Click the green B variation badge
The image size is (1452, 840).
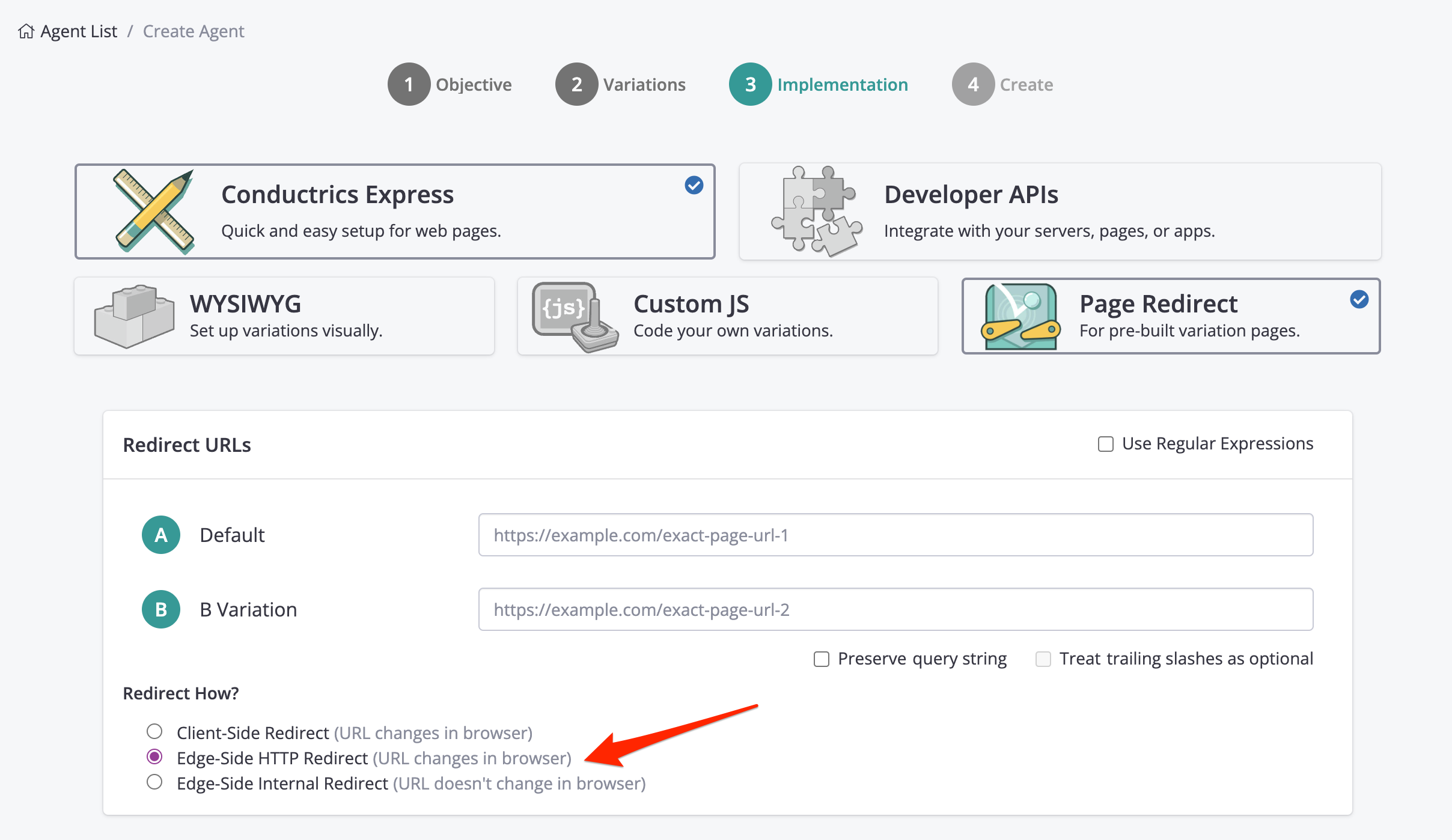[x=161, y=609]
